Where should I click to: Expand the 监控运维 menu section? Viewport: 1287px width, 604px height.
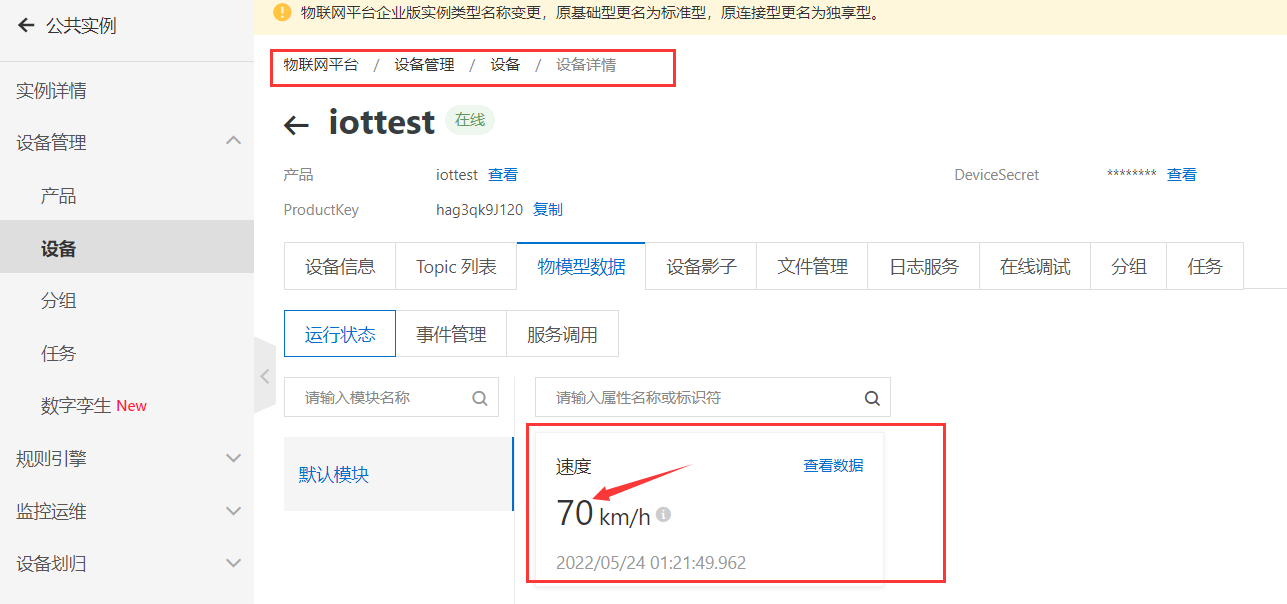pos(233,511)
